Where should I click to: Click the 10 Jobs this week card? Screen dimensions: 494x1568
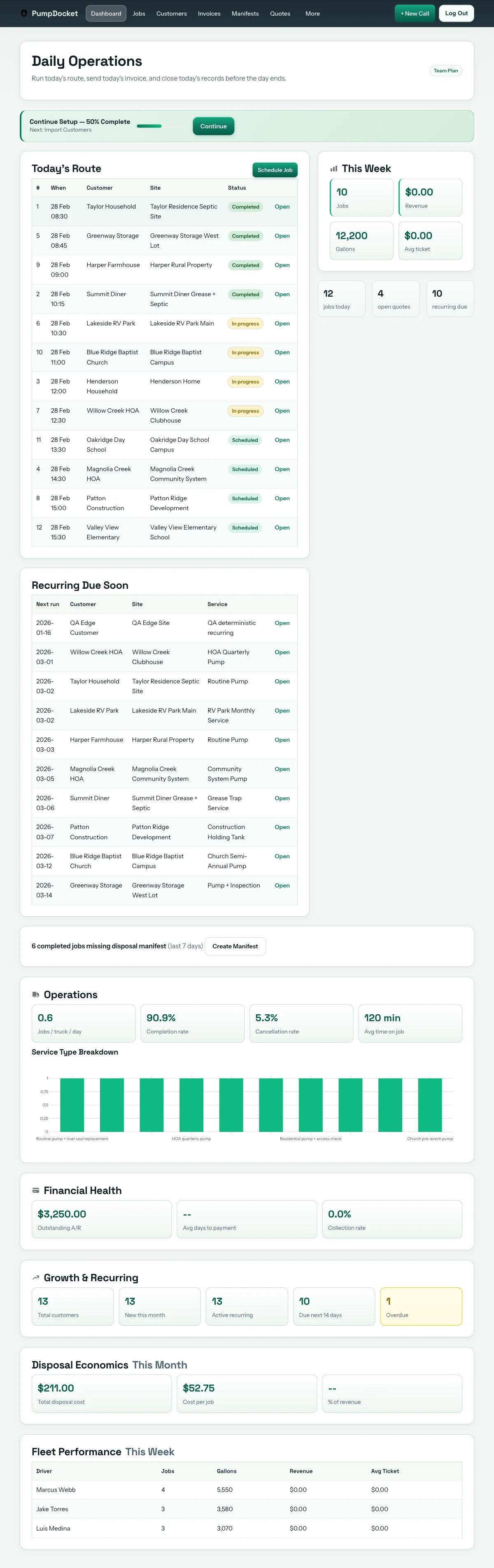point(362,197)
